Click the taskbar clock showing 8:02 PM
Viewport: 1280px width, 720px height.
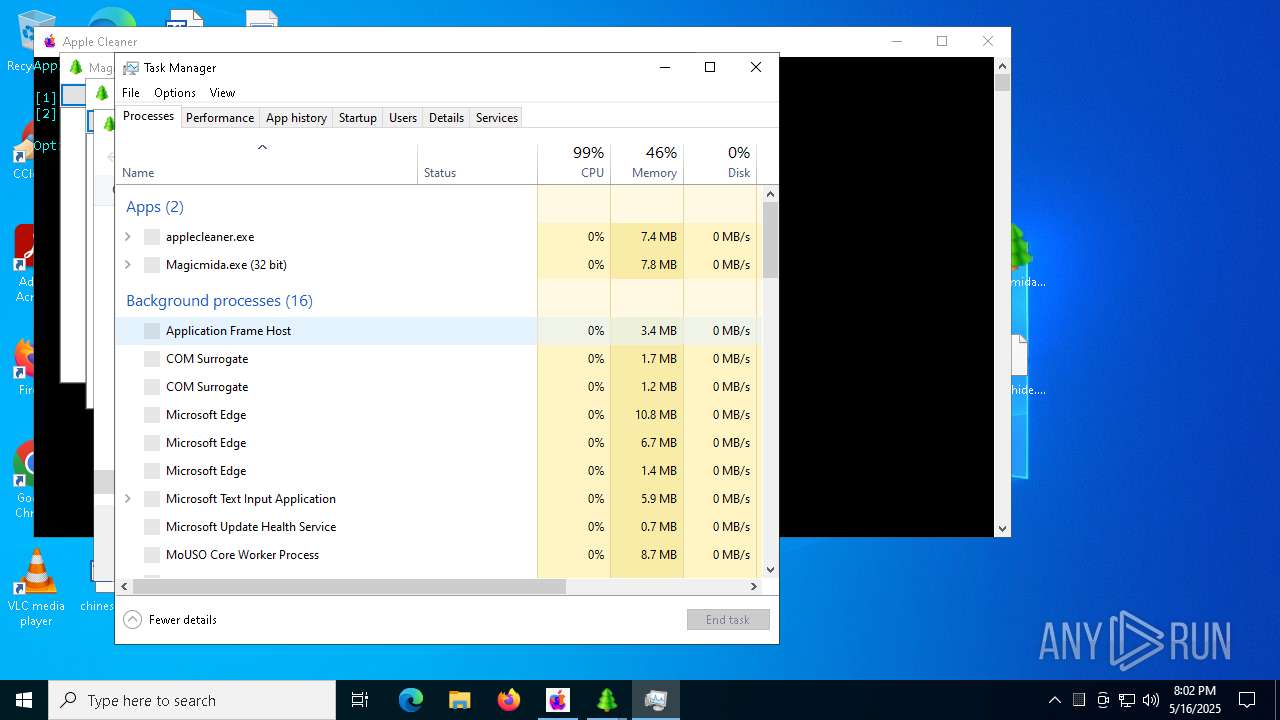click(x=1195, y=700)
